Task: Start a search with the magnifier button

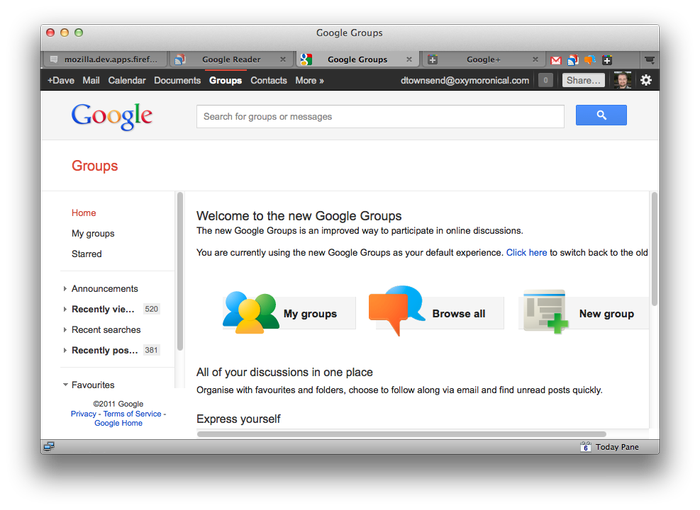Action: point(601,115)
